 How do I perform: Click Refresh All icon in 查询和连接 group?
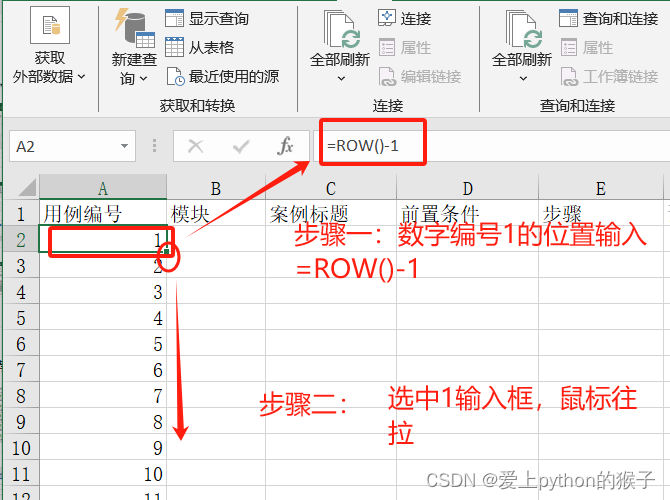click(x=523, y=29)
